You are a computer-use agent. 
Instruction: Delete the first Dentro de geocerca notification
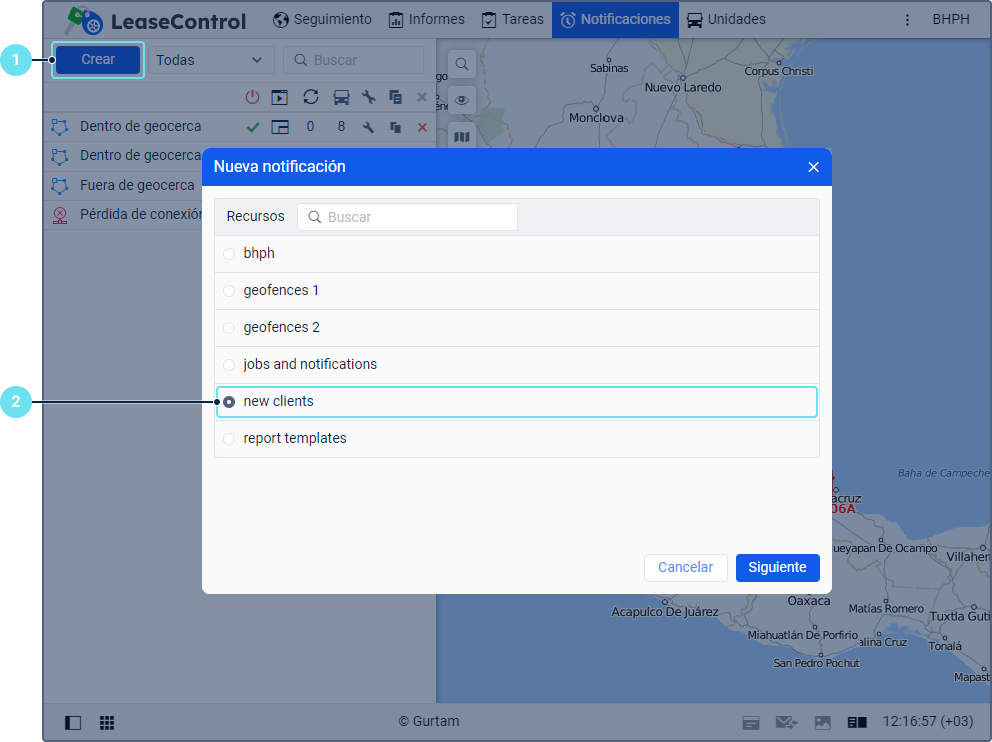[423, 127]
